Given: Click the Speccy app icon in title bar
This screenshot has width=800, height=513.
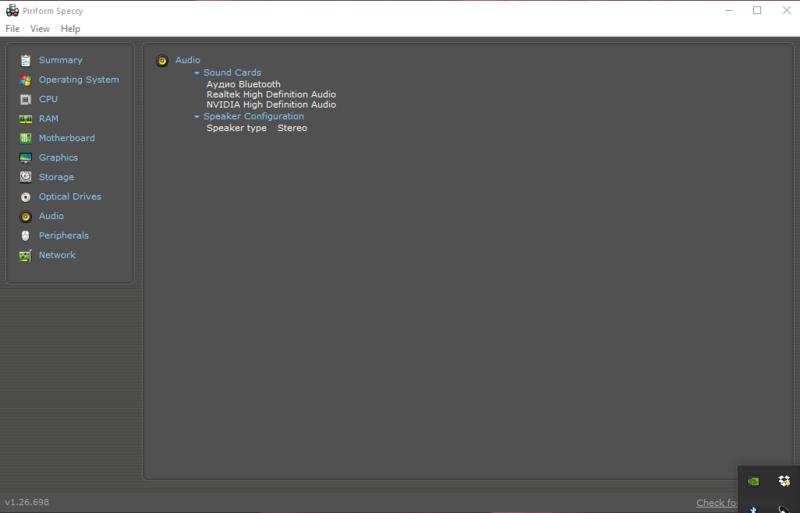Looking at the screenshot, I should pyautogui.click(x=12, y=10).
